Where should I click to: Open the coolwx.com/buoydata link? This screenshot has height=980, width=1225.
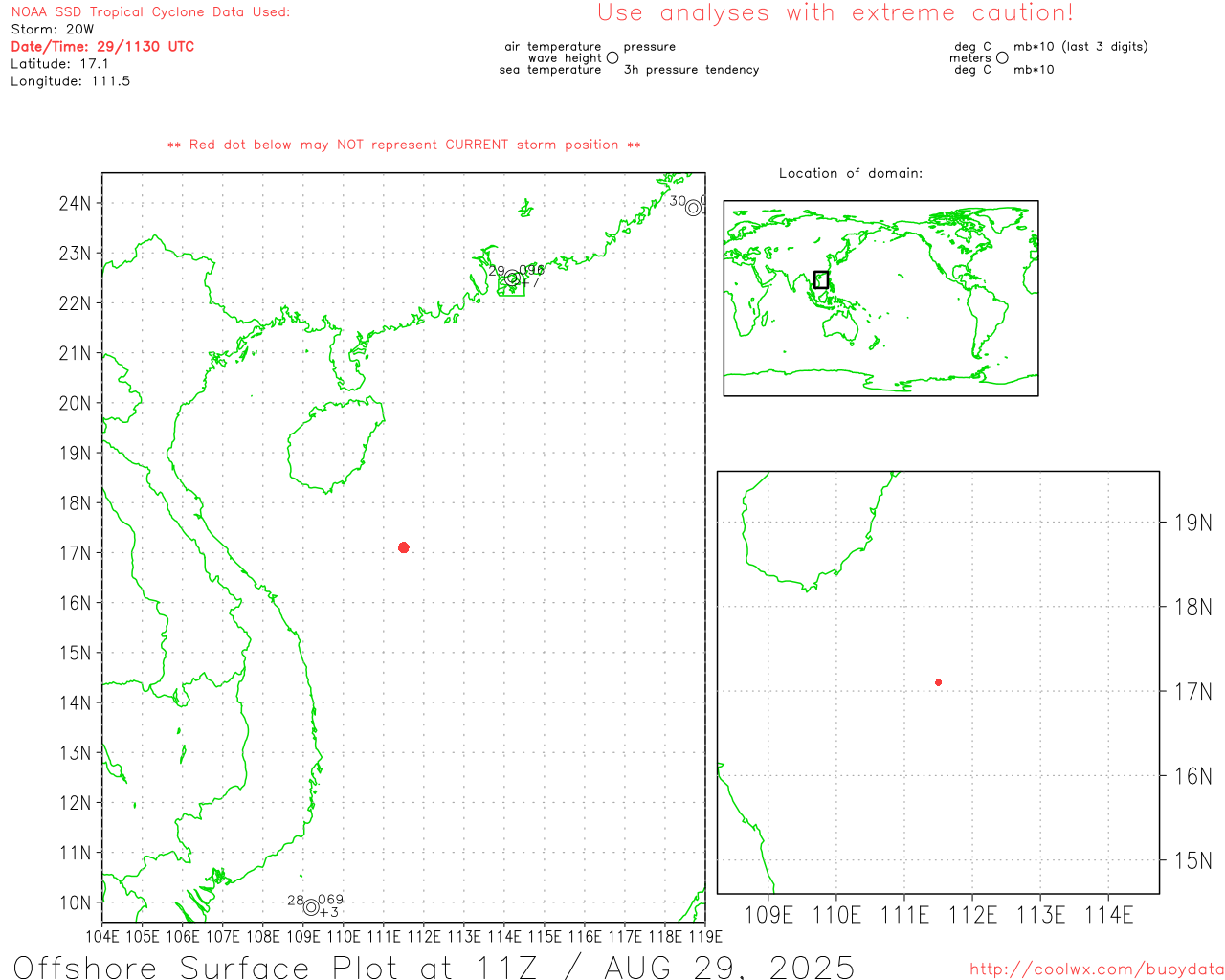pos(1097,969)
